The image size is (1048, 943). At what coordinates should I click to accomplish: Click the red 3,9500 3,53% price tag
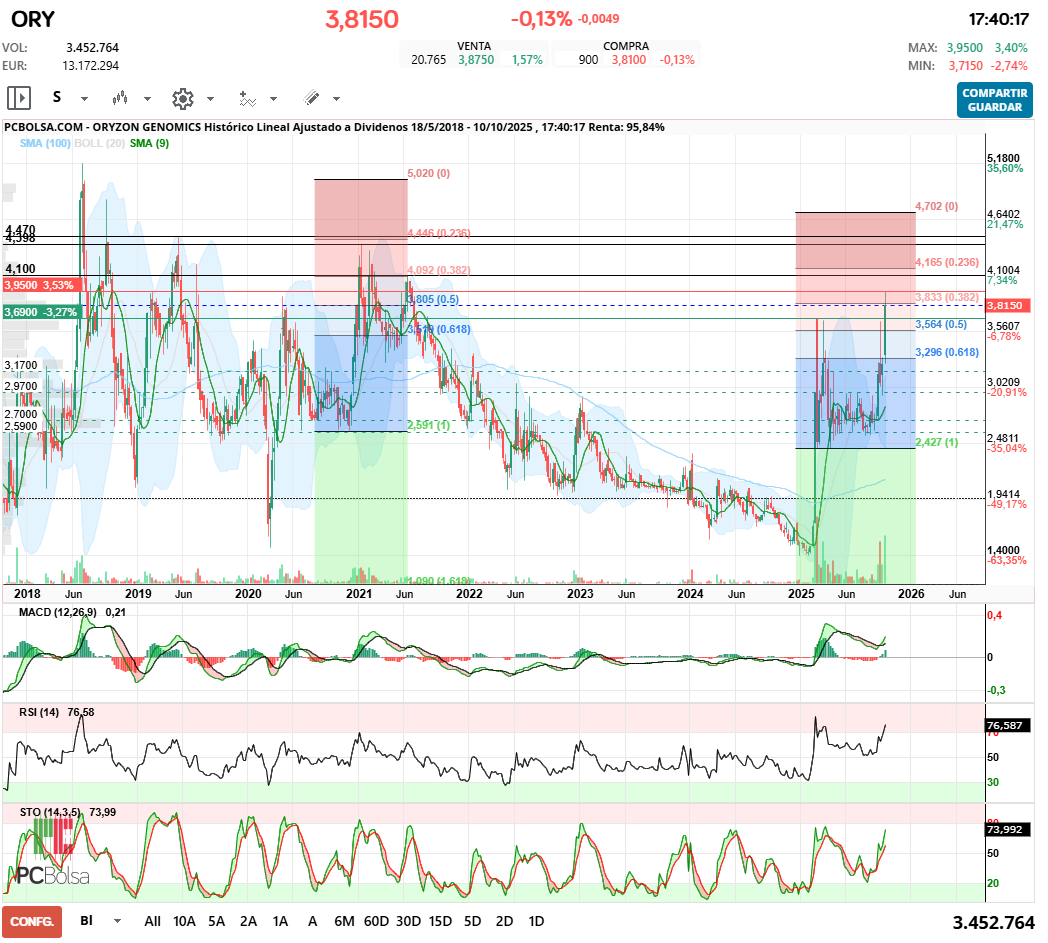coord(41,285)
